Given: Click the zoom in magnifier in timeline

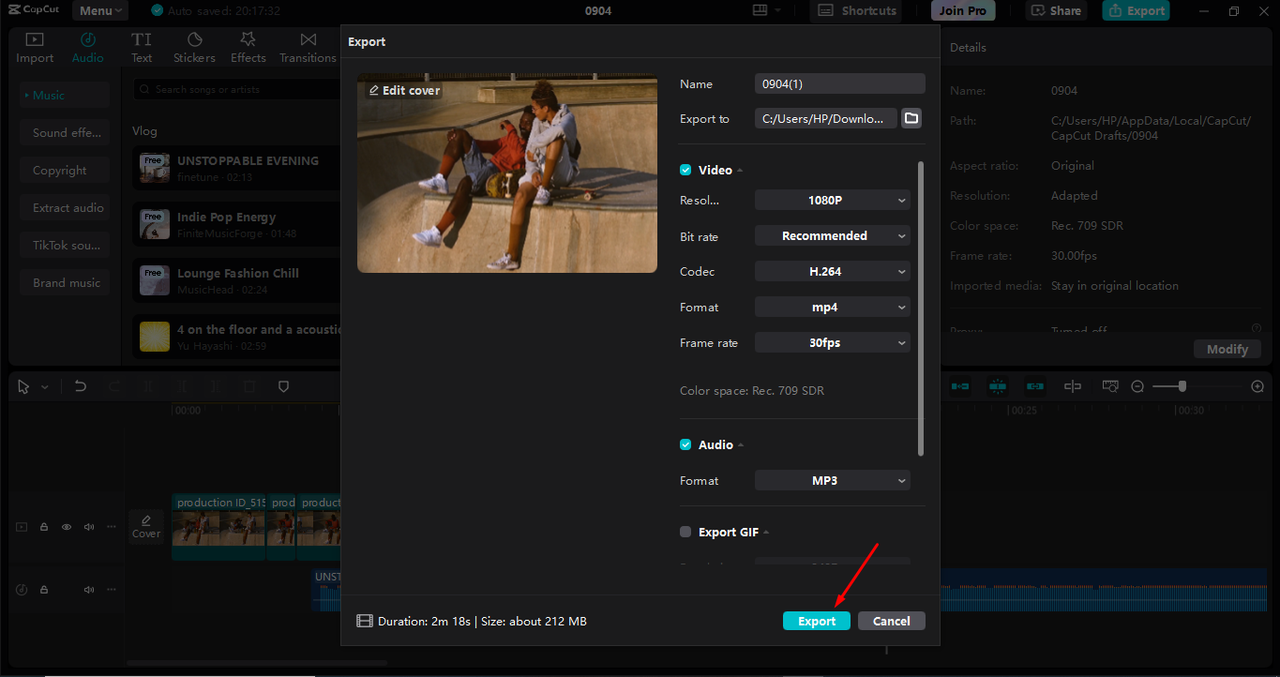Looking at the screenshot, I should click(1258, 386).
